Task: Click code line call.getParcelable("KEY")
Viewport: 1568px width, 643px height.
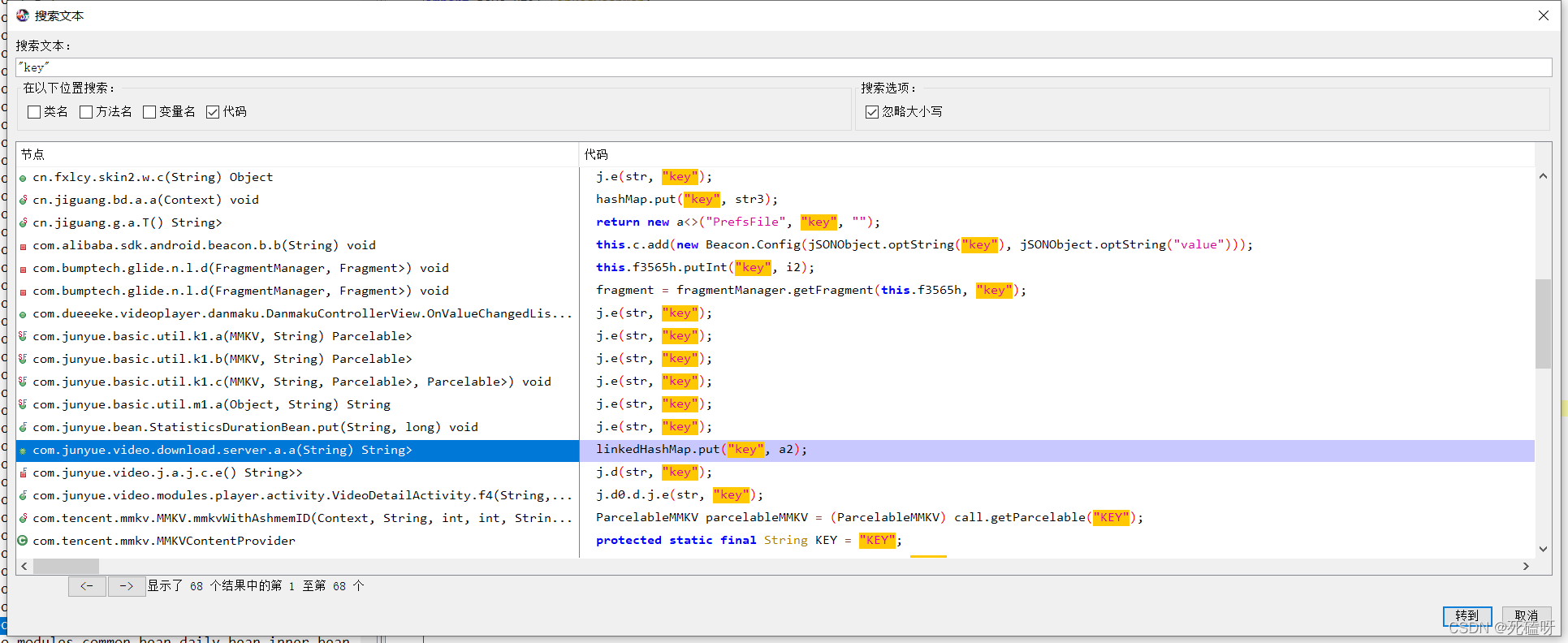Action: click(x=870, y=518)
